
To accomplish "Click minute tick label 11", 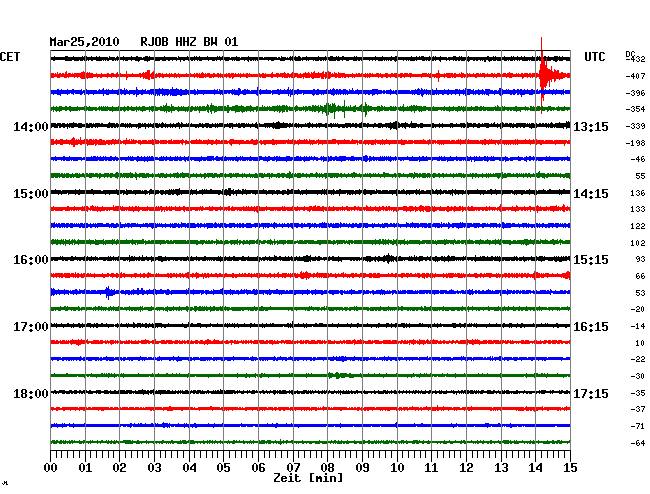I will coord(431,468).
